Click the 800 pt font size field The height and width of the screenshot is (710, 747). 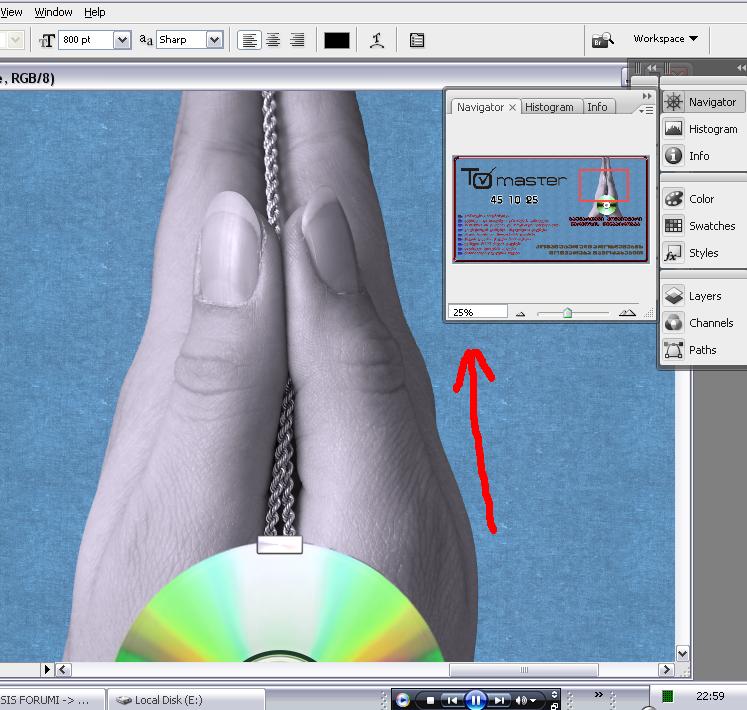(86, 40)
